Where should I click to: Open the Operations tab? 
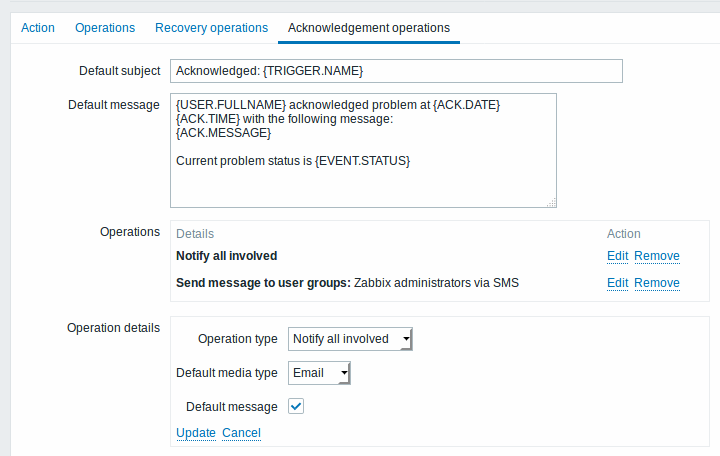(105, 28)
